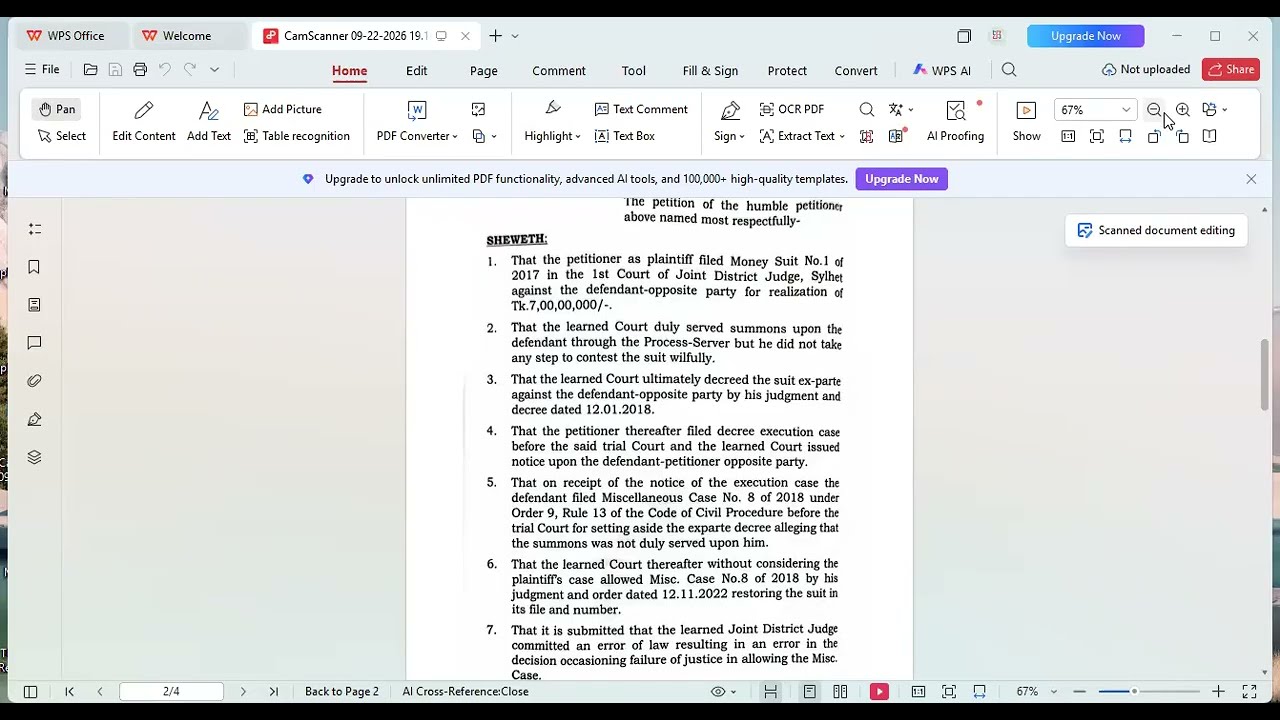Screen dimensions: 1280x720
Task: Enter full screen from status bar
Action: pos(1249,691)
